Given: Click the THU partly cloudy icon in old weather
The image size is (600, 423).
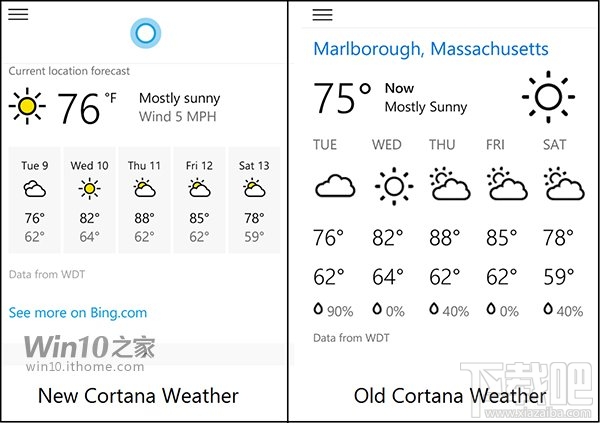Looking at the screenshot, I should [450, 185].
